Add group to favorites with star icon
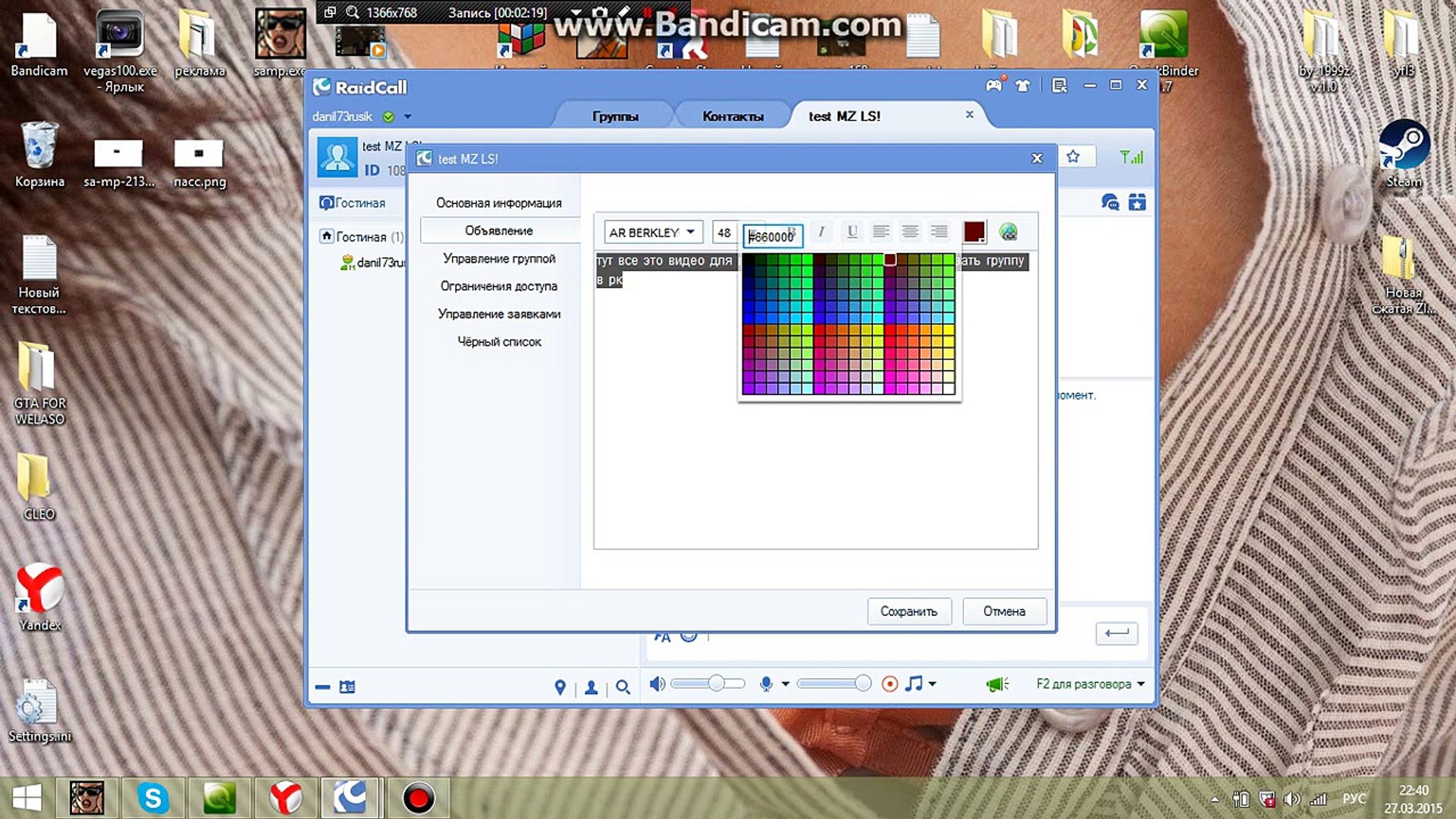1456x819 pixels. (x=1072, y=157)
